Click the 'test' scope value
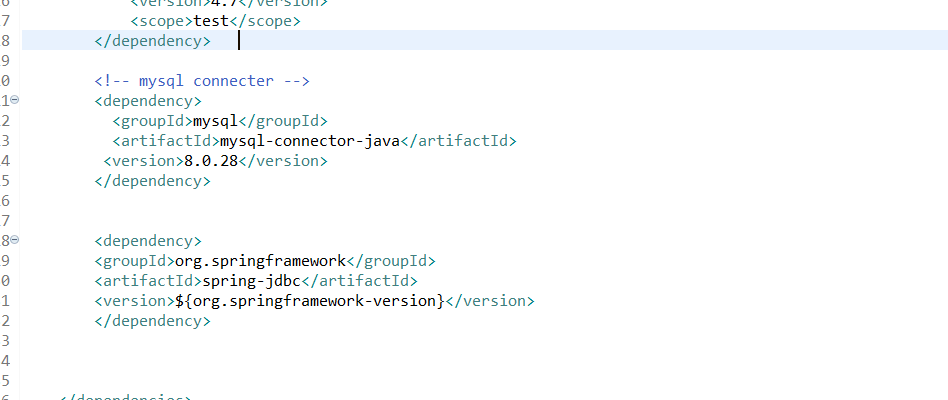 click(211, 21)
